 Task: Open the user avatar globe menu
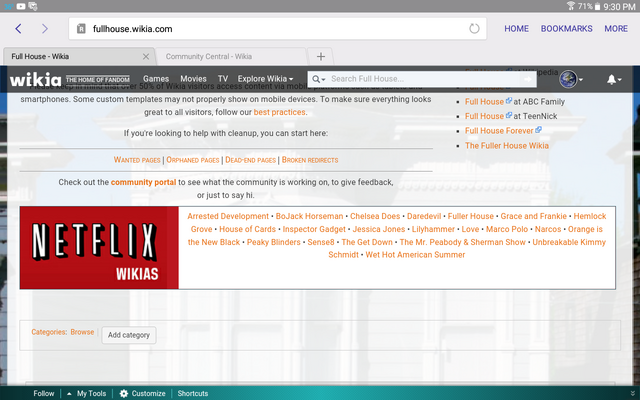[570, 79]
